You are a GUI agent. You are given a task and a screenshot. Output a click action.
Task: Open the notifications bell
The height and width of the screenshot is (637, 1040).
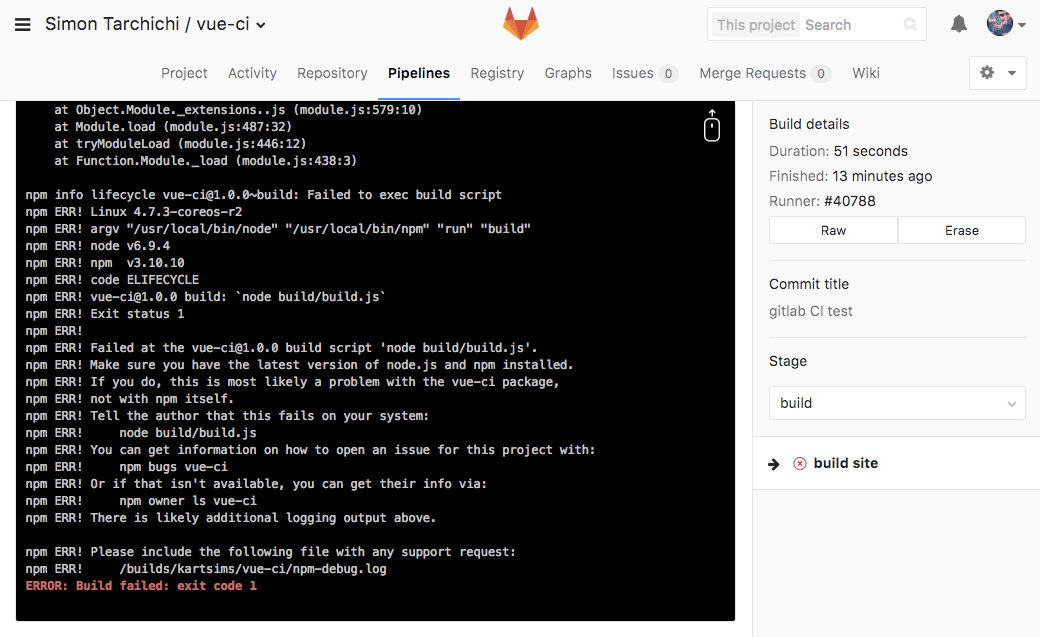point(958,23)
